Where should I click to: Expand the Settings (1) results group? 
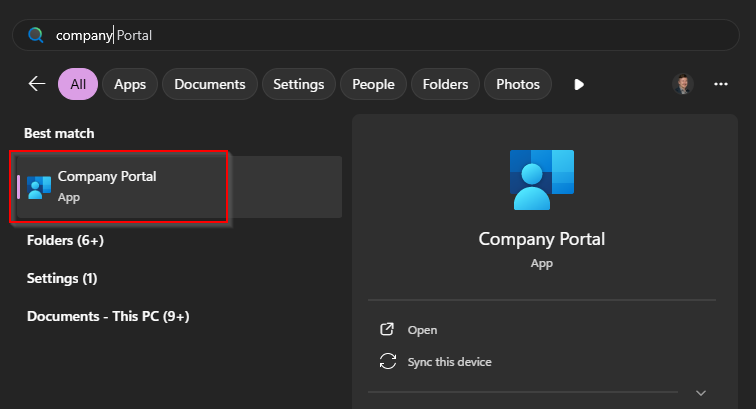(62, 278)
